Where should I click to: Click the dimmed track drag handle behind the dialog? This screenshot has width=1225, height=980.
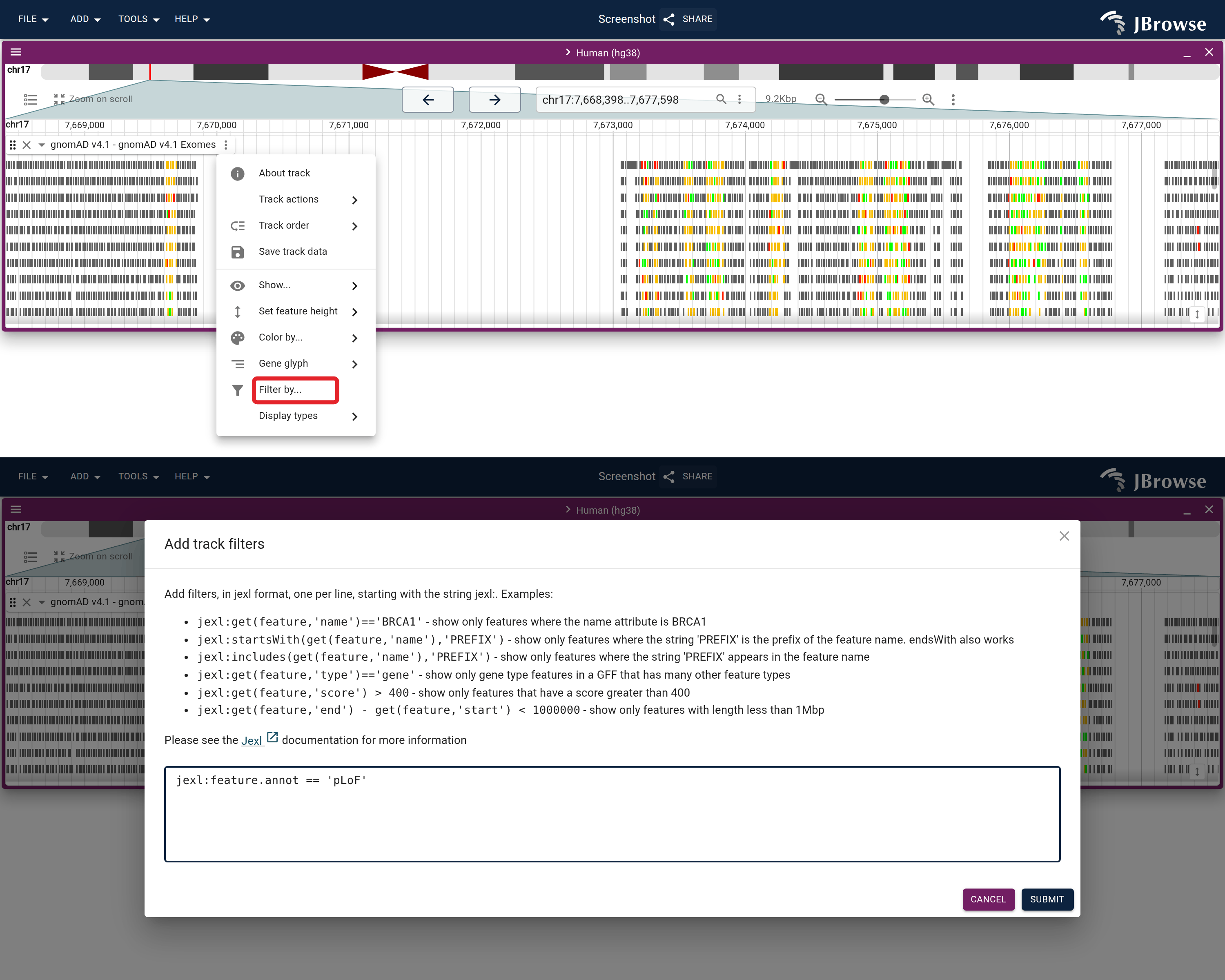coord(13,602)
